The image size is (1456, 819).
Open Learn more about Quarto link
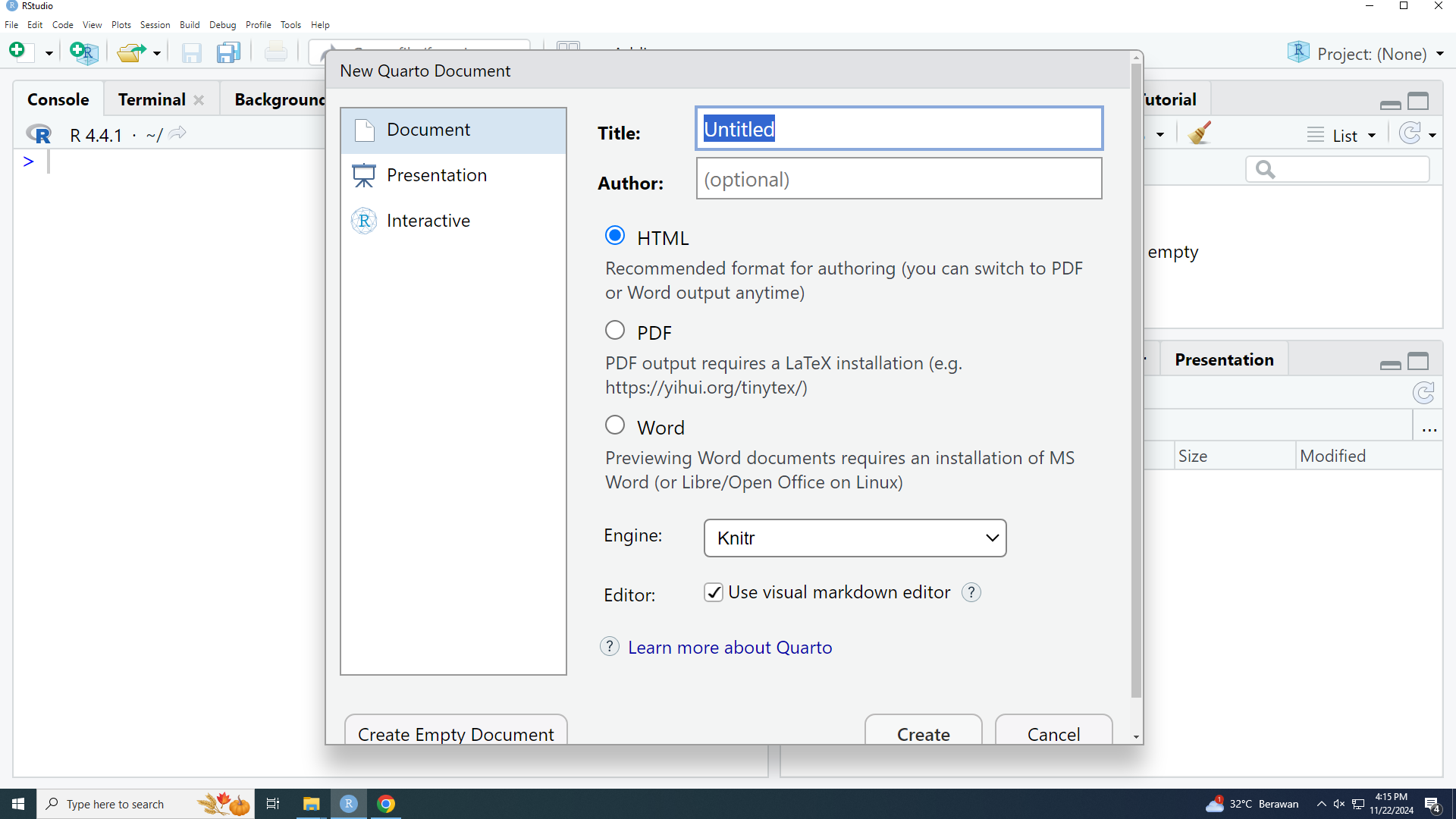730,647
